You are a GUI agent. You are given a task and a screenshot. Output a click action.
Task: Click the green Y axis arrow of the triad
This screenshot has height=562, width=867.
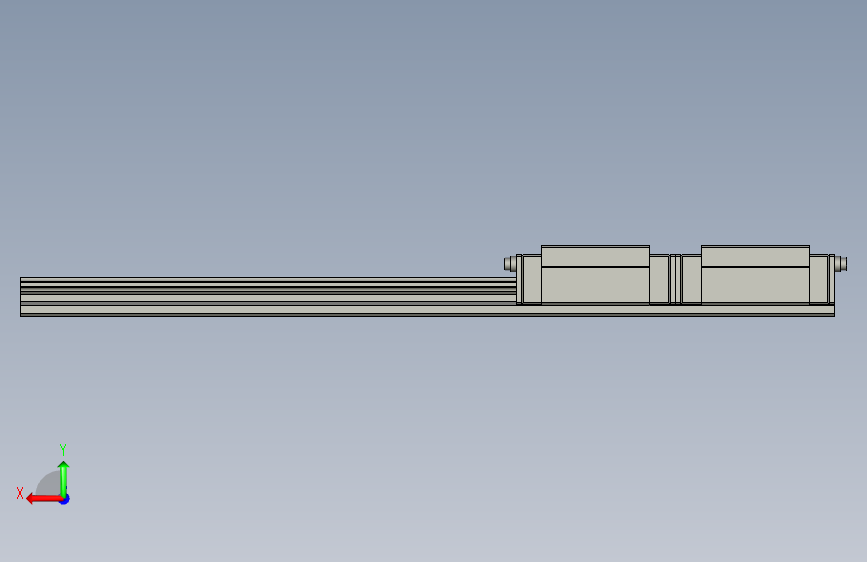64,479
